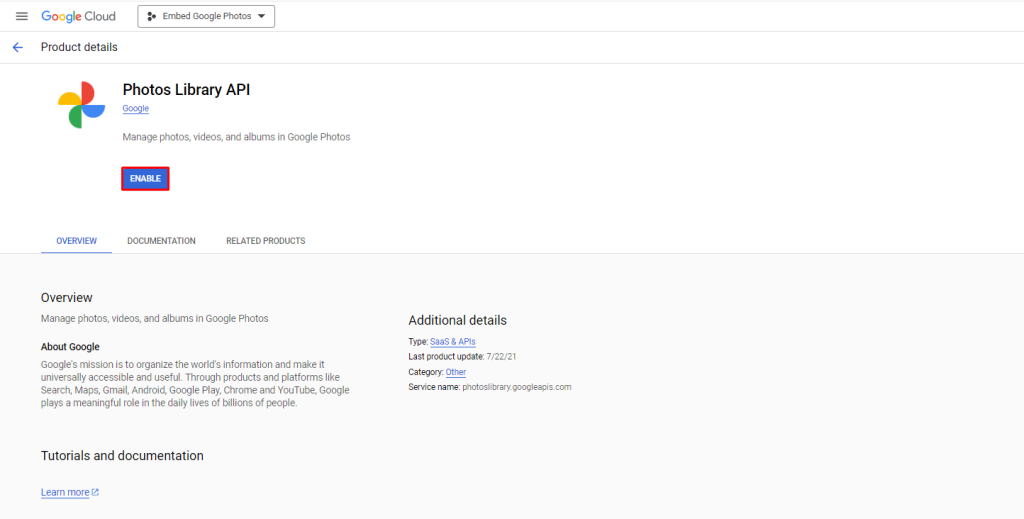Viewport: 1024px width, 519px height.
Task: Click the Google Cloud logo
Action: [x=78, y=16]
